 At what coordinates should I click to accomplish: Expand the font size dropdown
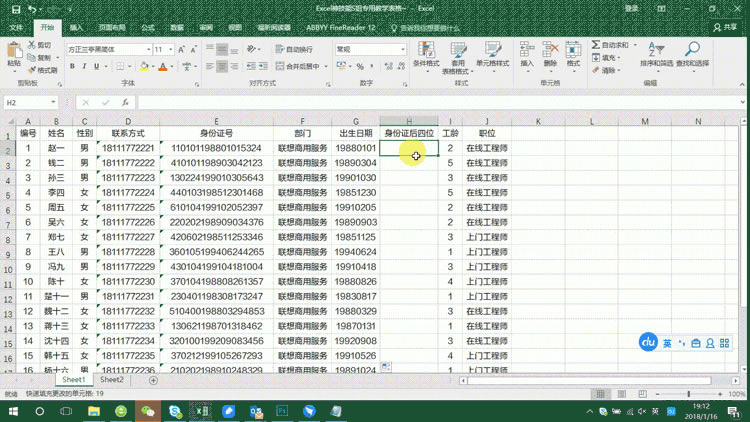171,49
